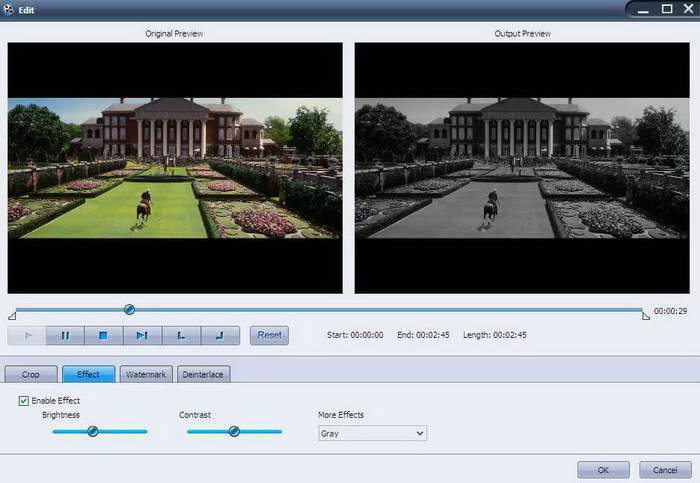This screenshot has width=700, height=483.
Task: Stop the video playback
Action: [x=104, y=335]
